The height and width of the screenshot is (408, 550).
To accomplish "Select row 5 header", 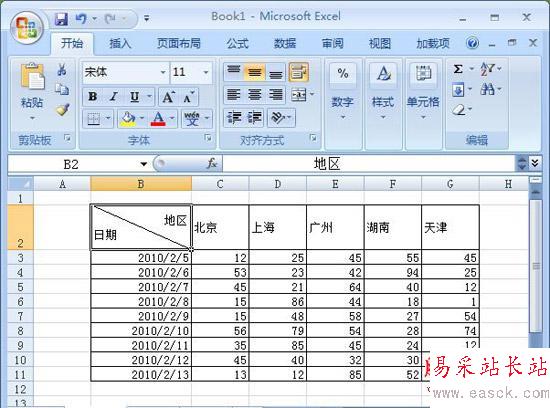I will click(x=20, y=287).
